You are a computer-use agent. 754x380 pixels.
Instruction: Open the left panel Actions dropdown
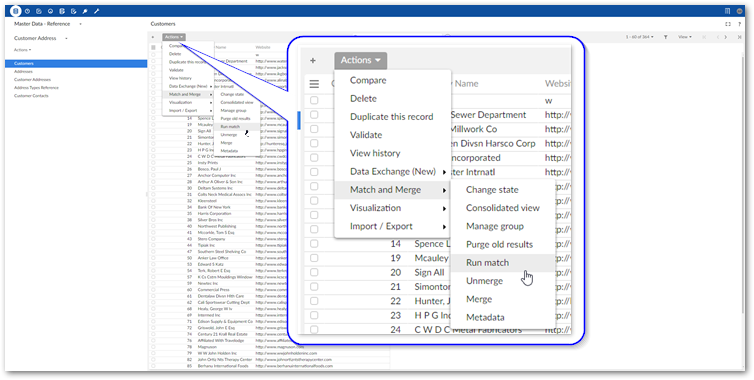22,50
